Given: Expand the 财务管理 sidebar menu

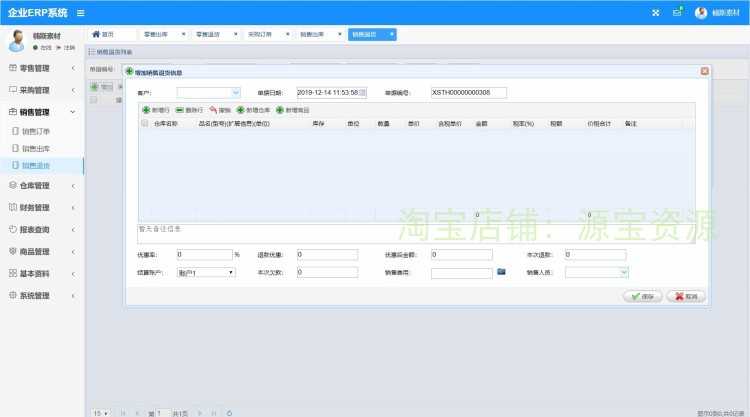Looking at the screenshot, I should coord(42,208).
